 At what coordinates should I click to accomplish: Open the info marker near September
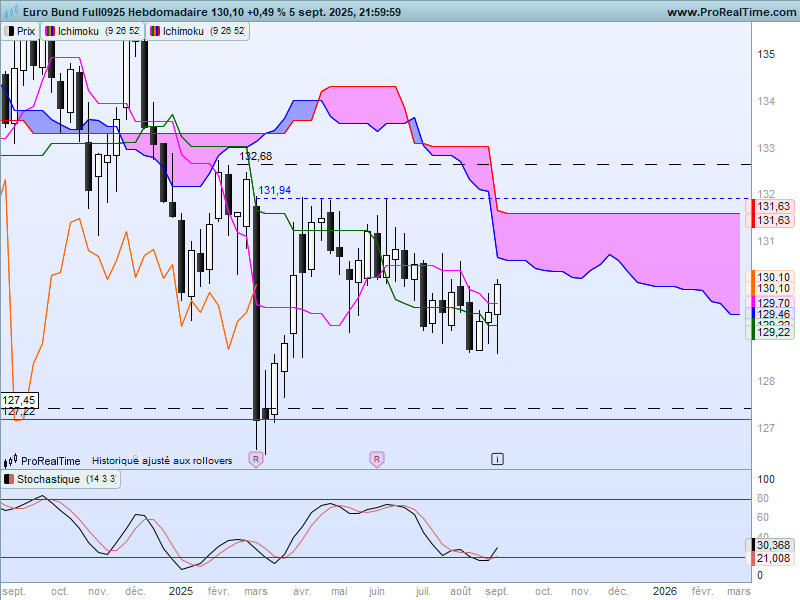[x=497, y=459]
